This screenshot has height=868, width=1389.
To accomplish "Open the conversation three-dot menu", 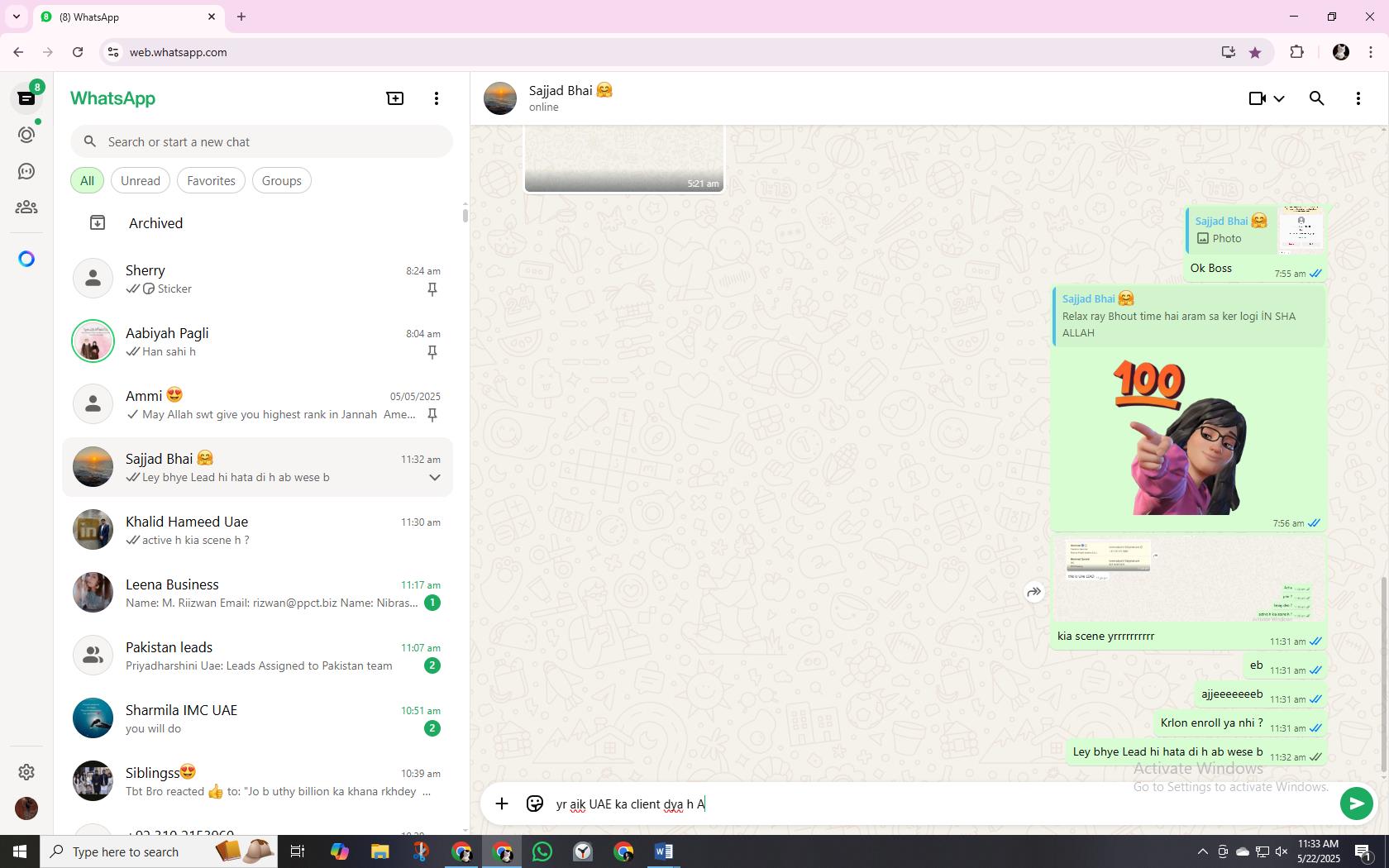I will (1358, 98).
